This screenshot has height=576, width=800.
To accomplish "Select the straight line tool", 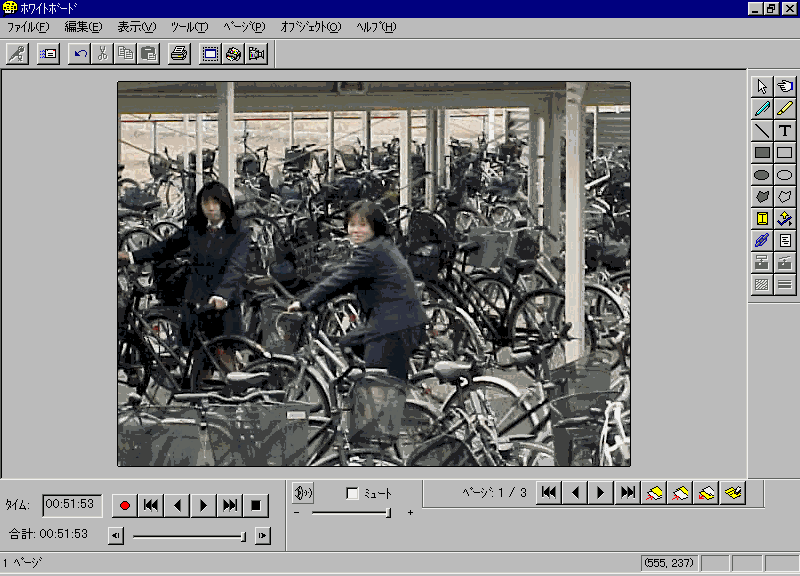I will [x=763, y=131].
